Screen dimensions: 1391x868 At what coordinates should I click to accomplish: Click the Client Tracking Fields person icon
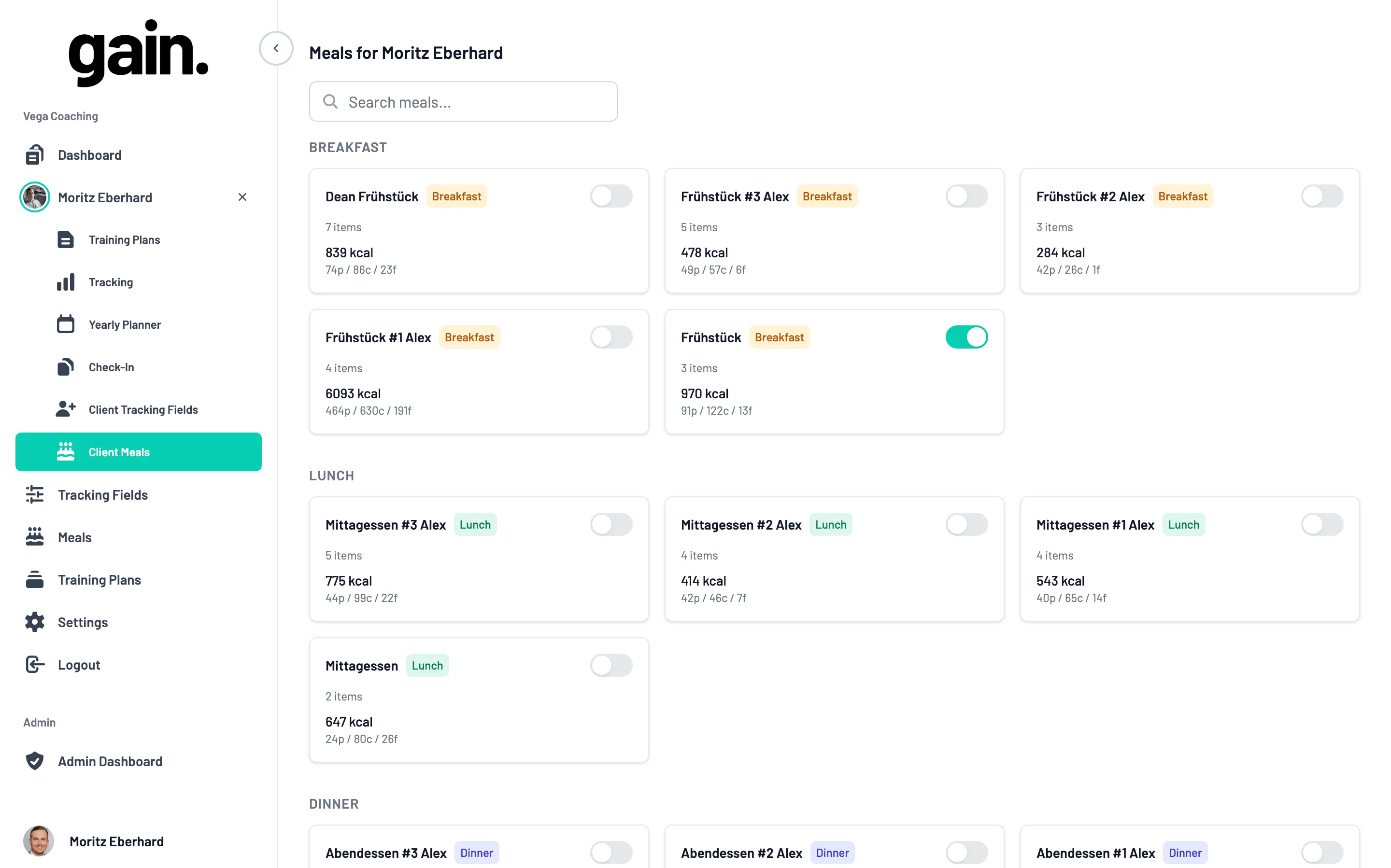[66, 409]
